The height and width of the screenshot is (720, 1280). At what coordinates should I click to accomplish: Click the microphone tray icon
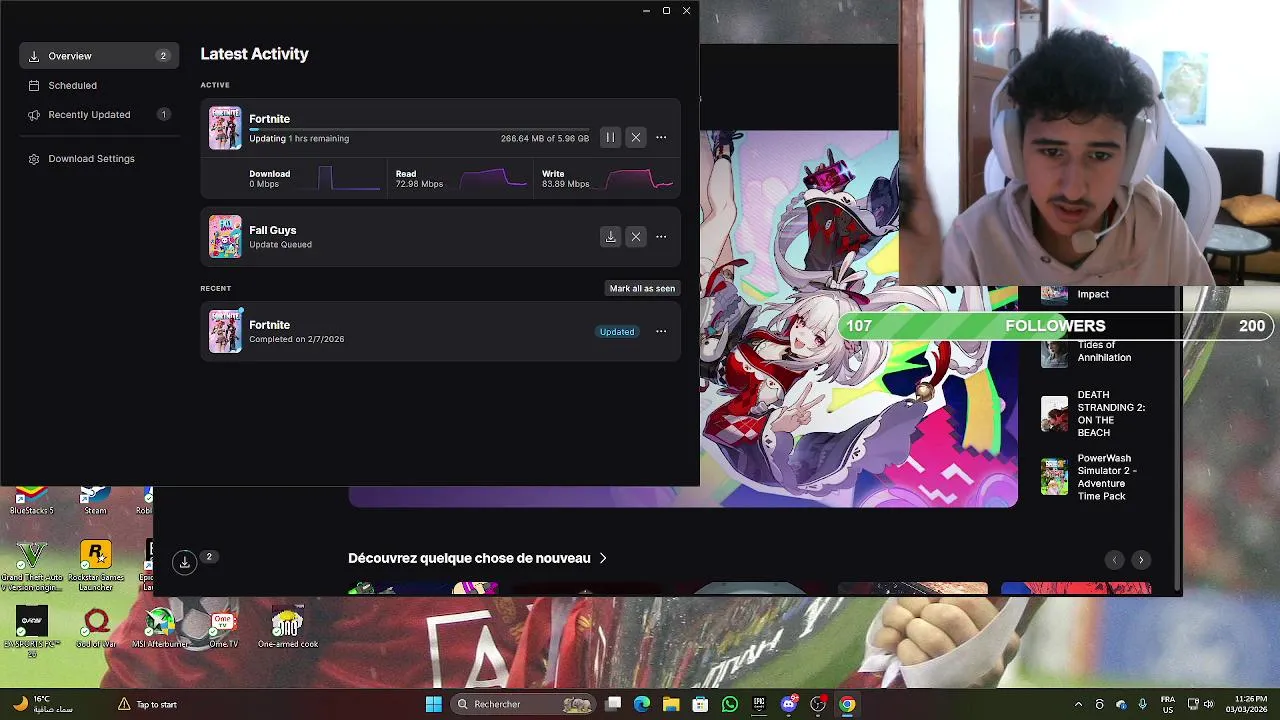click(x=1142, y=704)
